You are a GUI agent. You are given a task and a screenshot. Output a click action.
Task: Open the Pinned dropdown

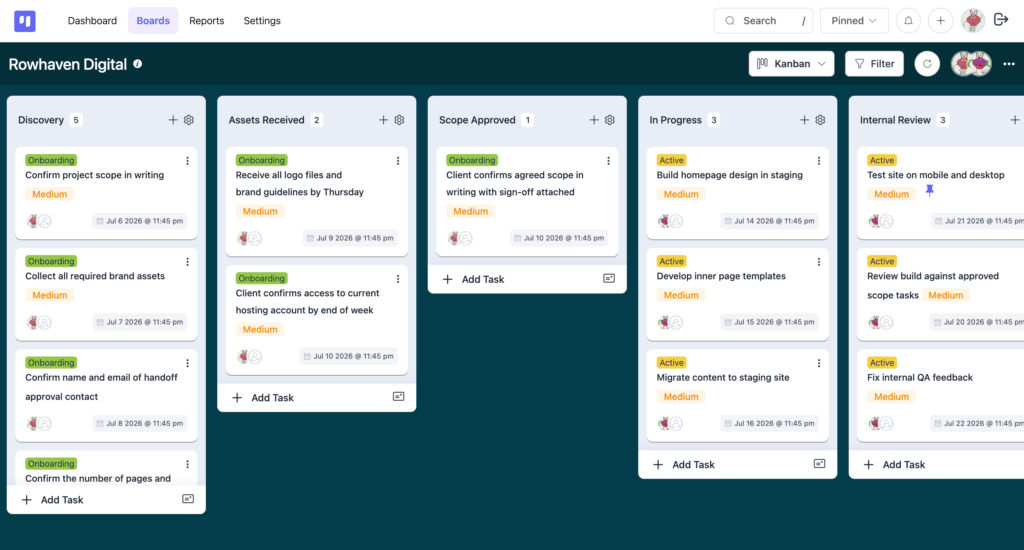point(854,21)
